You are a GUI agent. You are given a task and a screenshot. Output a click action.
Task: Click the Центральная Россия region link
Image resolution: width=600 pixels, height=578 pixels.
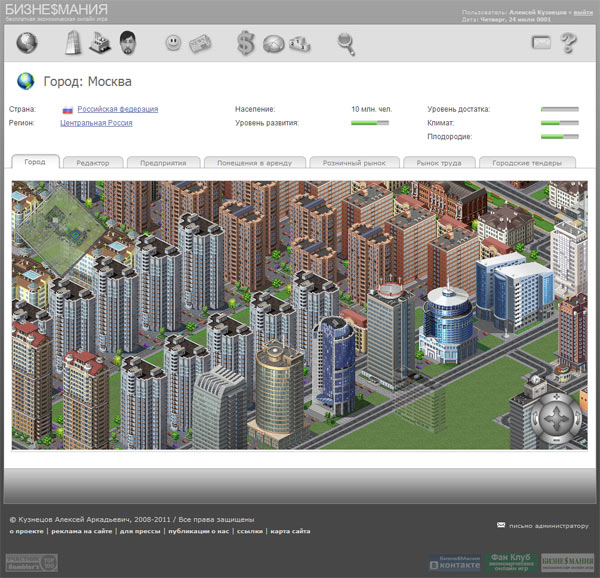click(96, 123)
